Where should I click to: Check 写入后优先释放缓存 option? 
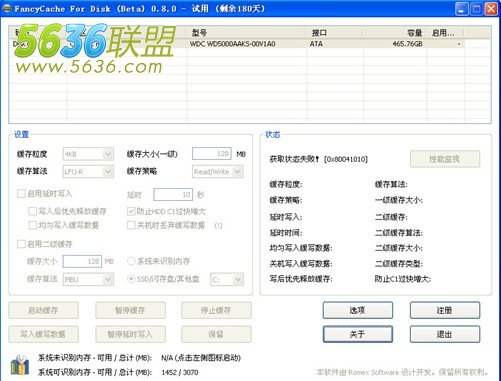32,211
